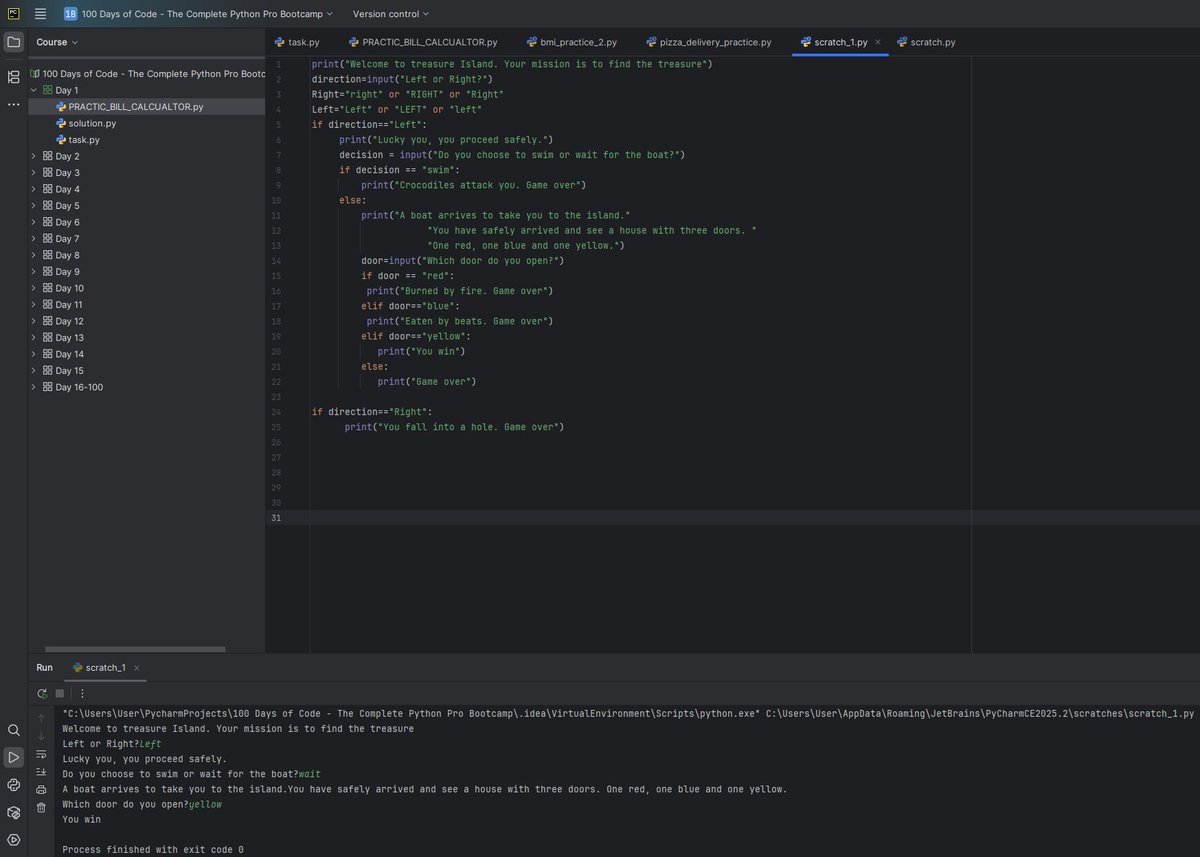Click the print console output icon

click(41, 789)
